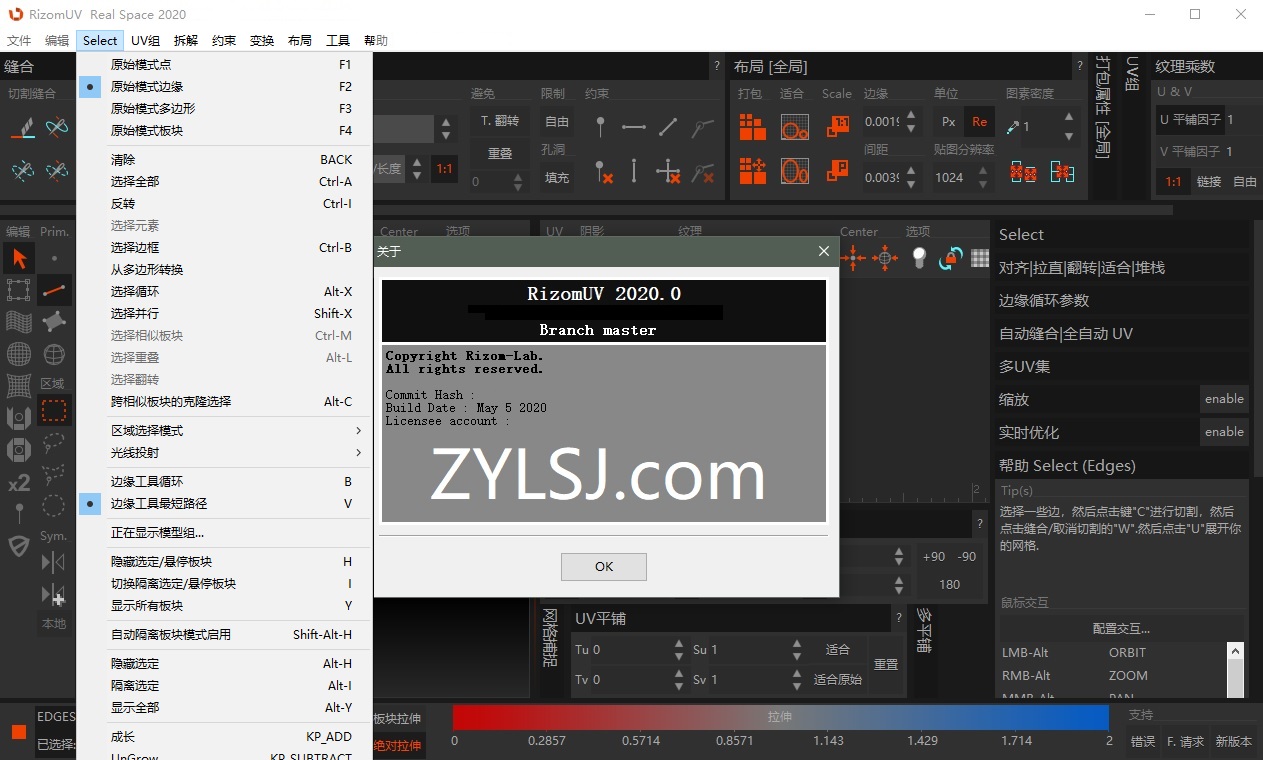This screenshot has width=1263, height=760.
Task: Click the cut seam icon in 切割缝合
Action: click(x=24, y=128)
